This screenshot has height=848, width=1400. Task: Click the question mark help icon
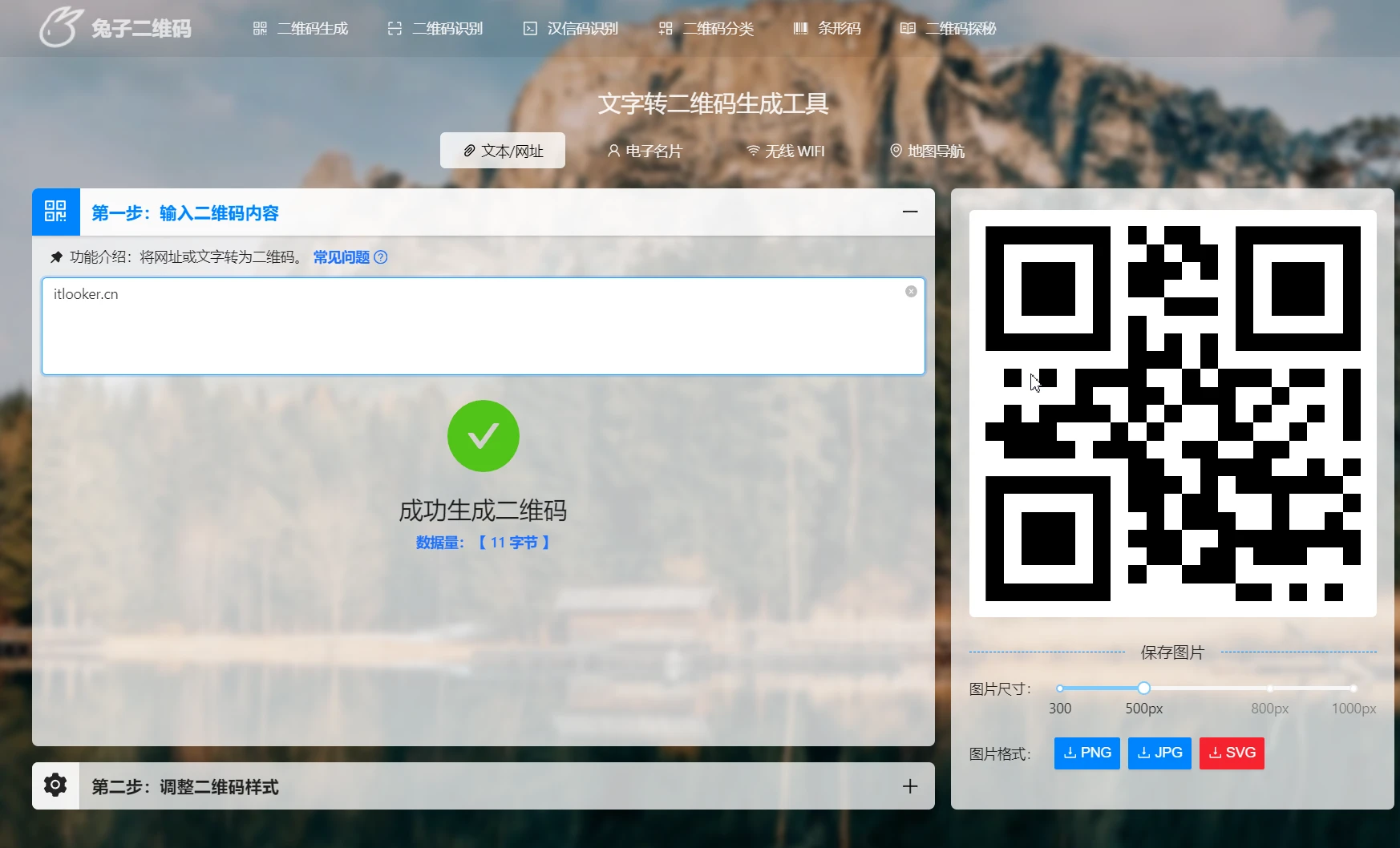point(381,257)
